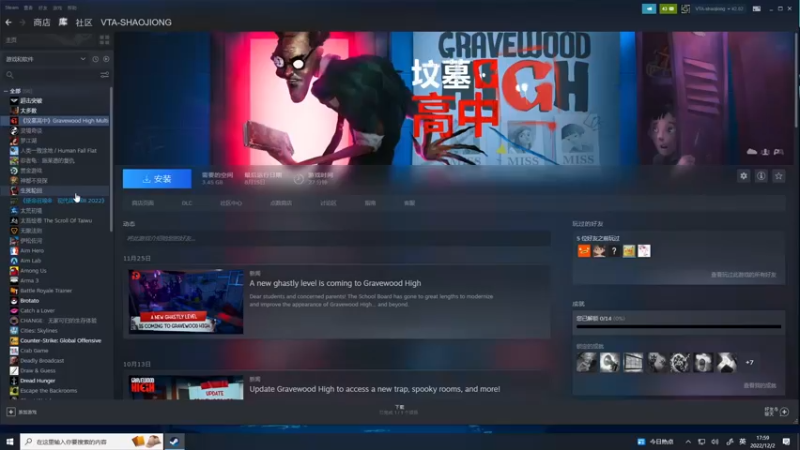
Task: Click the orange friend avatar
Action: coord(584,251)
